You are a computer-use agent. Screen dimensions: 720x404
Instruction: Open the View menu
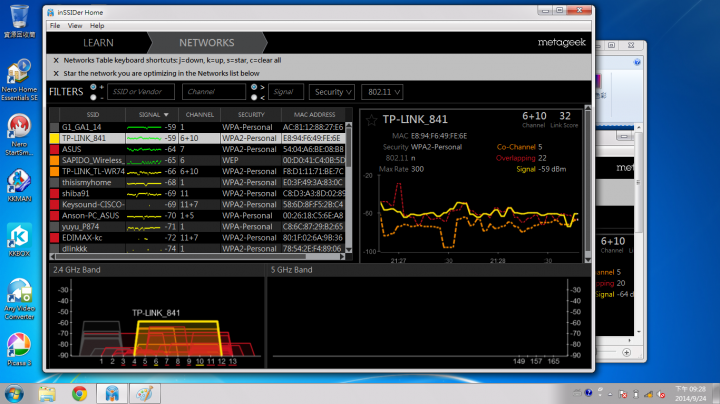pyautogui.click(x=75, y=26)
